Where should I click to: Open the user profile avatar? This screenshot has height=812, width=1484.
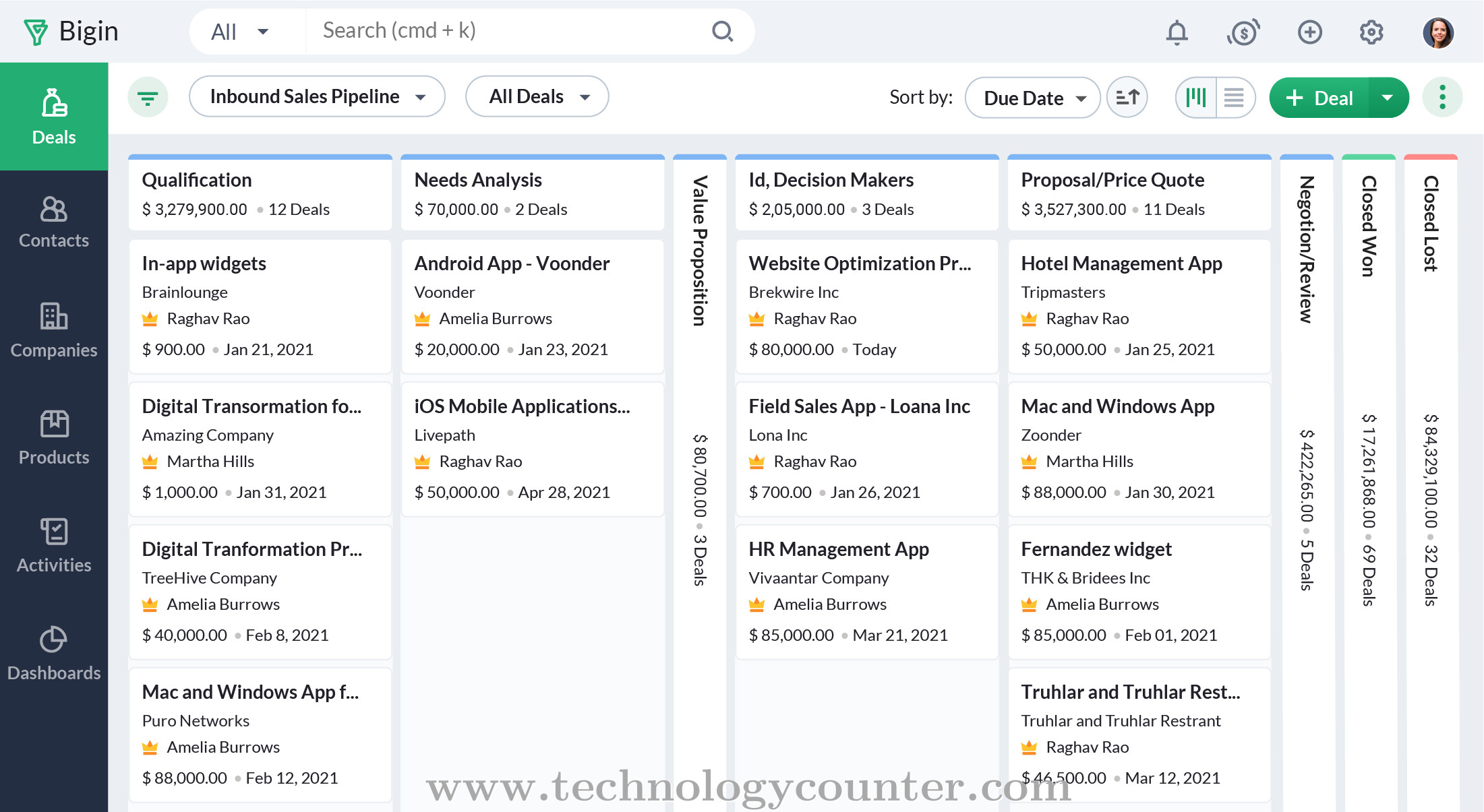point(1437,32)
